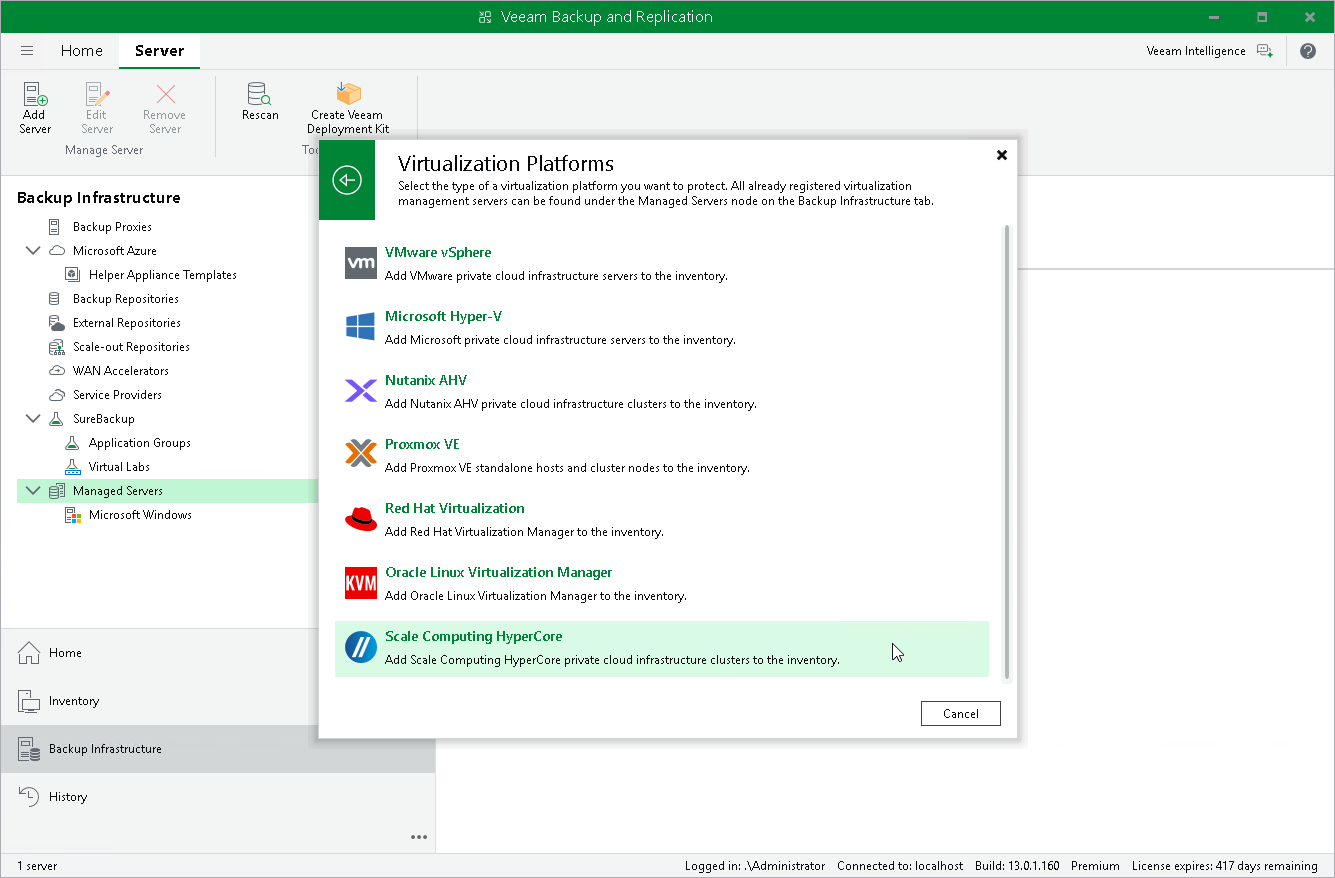This screenshot has height=878, width=1335.
Task: Select WAN Accelerators in the tree
Action: (x=121, y=371)
